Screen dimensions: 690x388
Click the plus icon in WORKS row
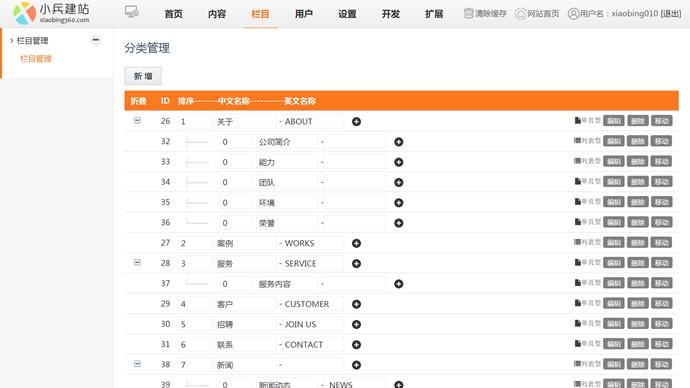point(356,243)
